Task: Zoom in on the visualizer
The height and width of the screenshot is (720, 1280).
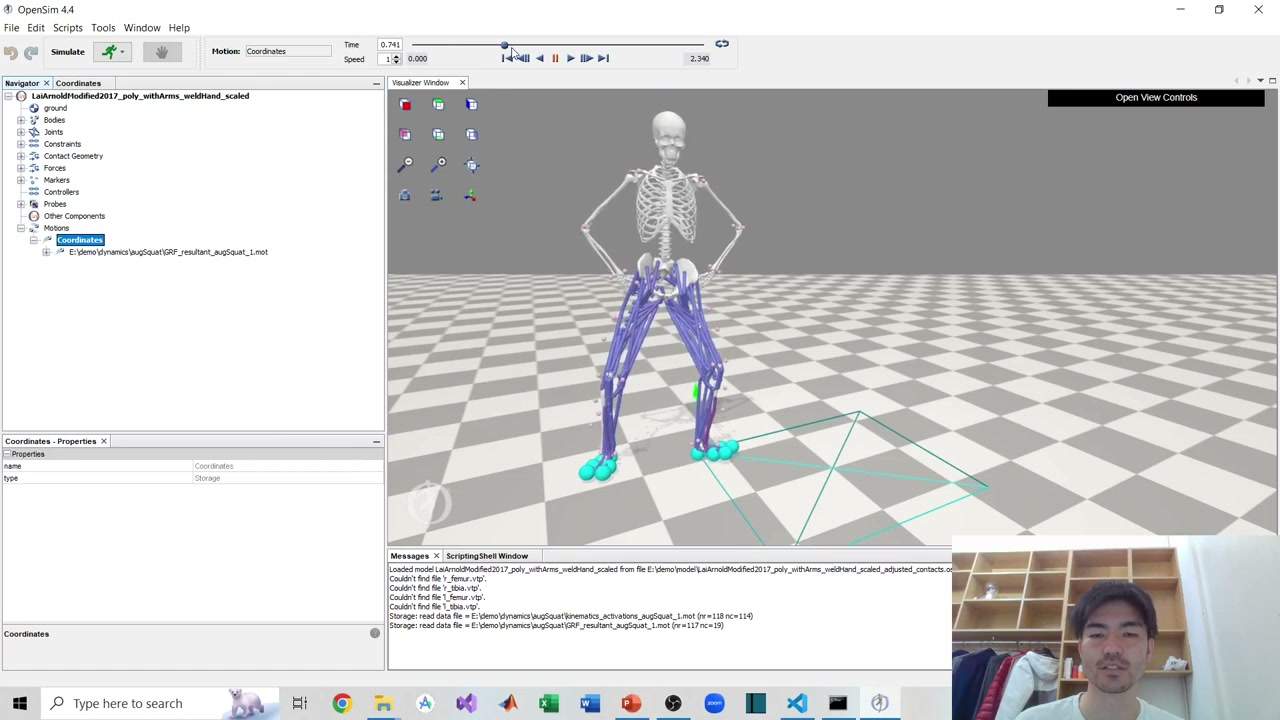Action: (439, 164)
